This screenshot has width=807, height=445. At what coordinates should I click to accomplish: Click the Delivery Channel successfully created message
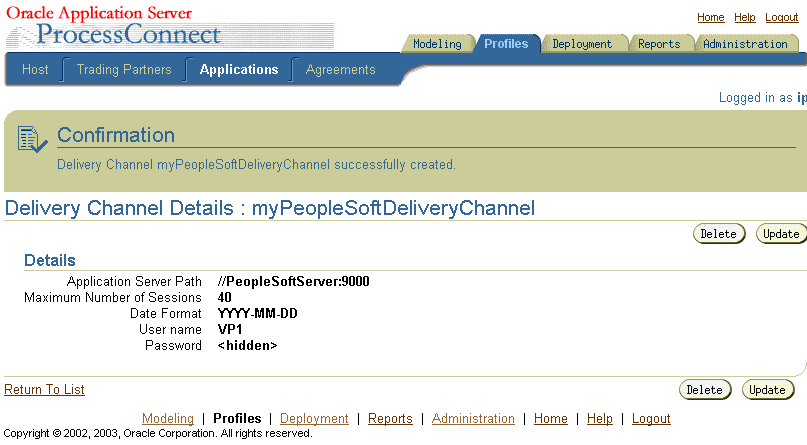(x=256, y=165)
